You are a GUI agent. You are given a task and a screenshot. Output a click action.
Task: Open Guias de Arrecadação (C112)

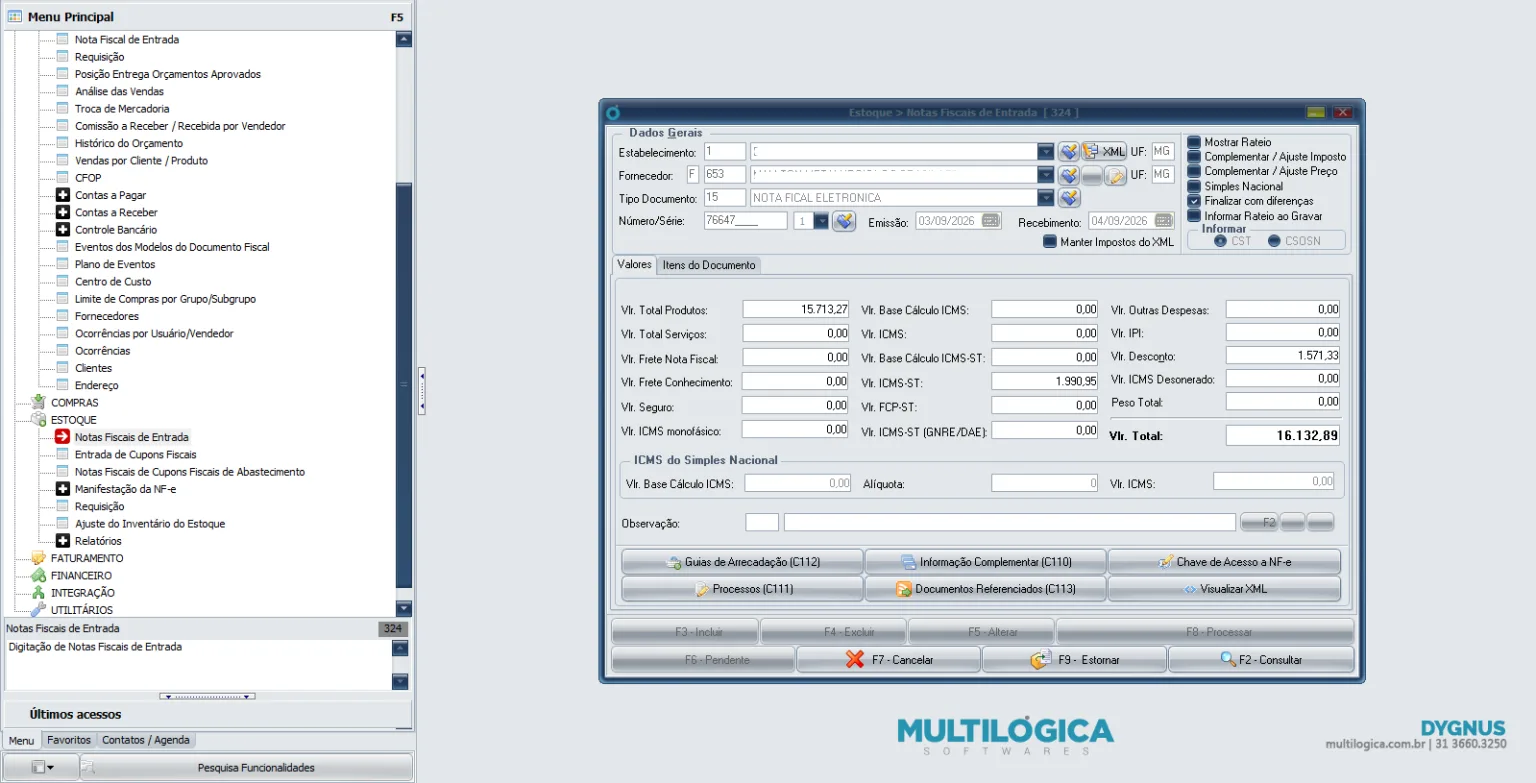(742, 562)
